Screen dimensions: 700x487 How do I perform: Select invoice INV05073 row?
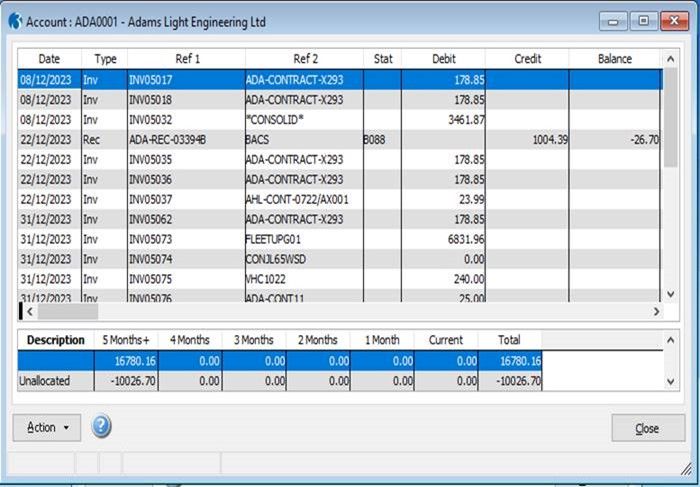(340, 239)
